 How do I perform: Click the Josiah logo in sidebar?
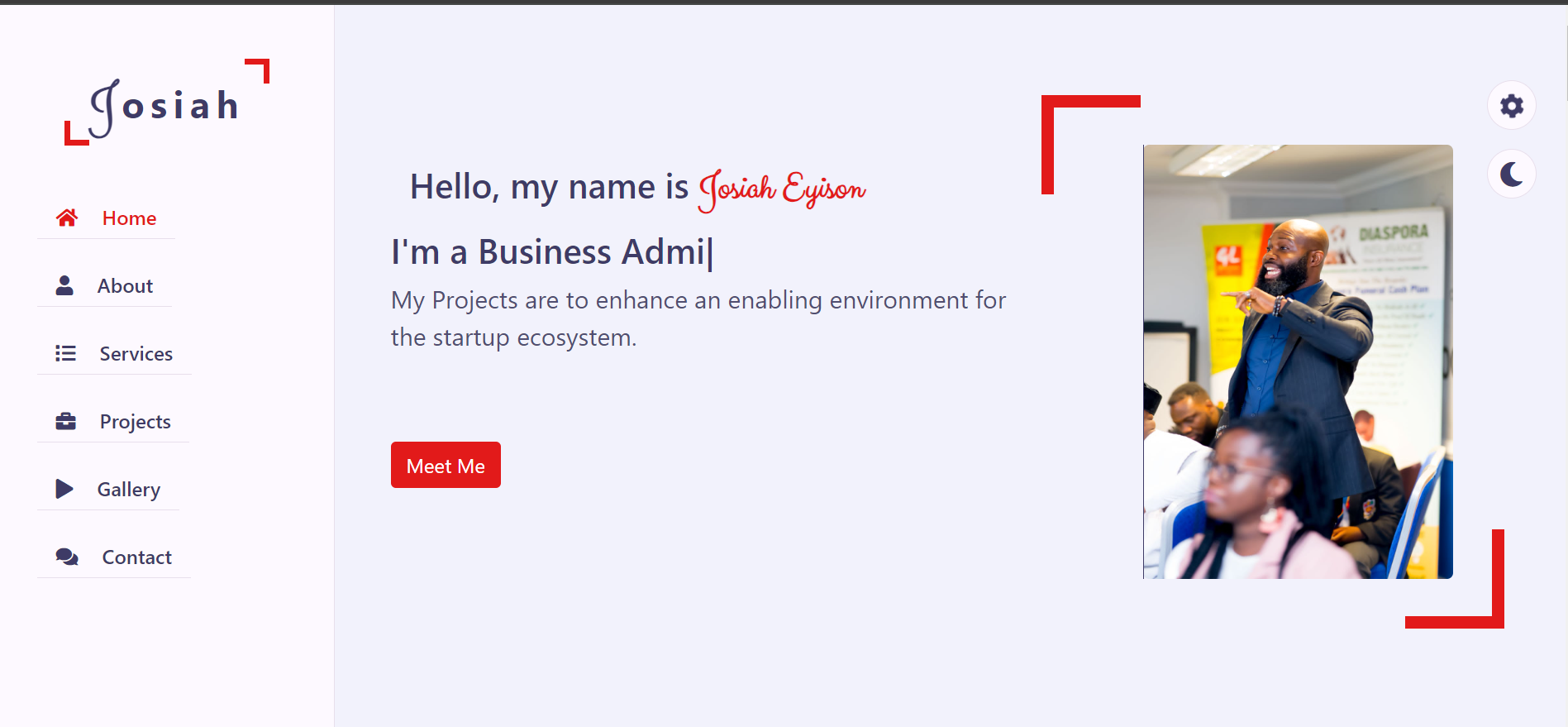pyautogui.click(x=167, y=103)
